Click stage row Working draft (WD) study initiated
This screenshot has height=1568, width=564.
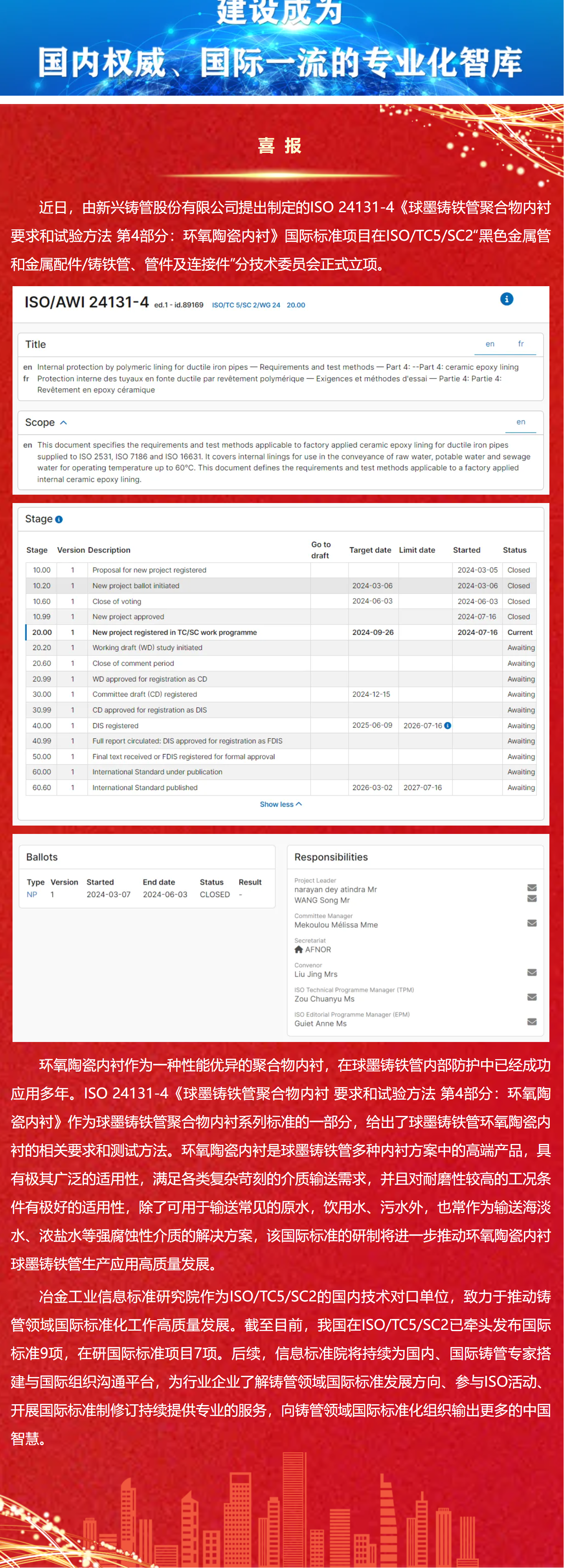[x=281, y=648]
